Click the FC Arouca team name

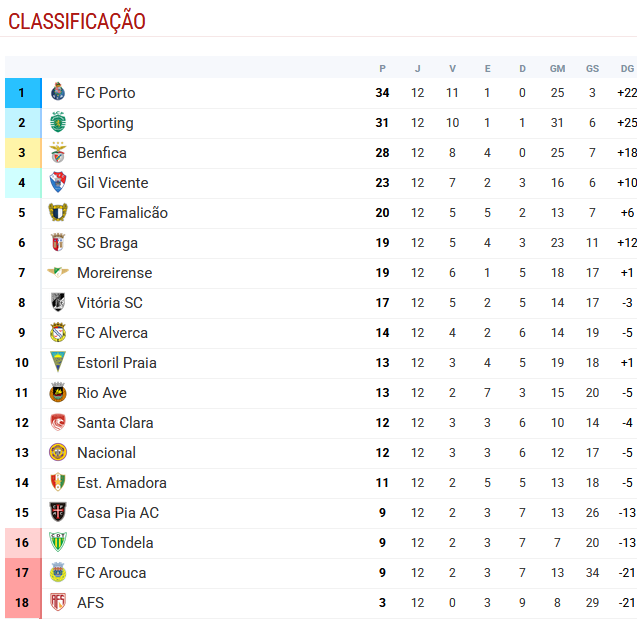pos(111,573)
